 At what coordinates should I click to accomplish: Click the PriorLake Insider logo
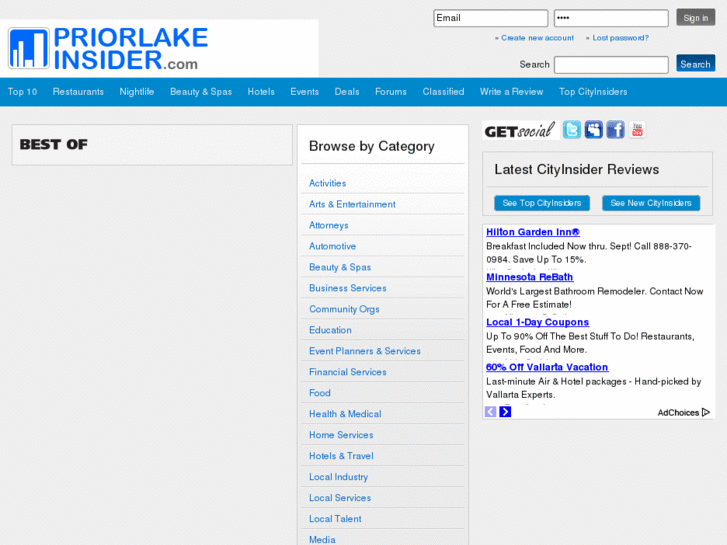pyautogui.click(x=108, y=48)
